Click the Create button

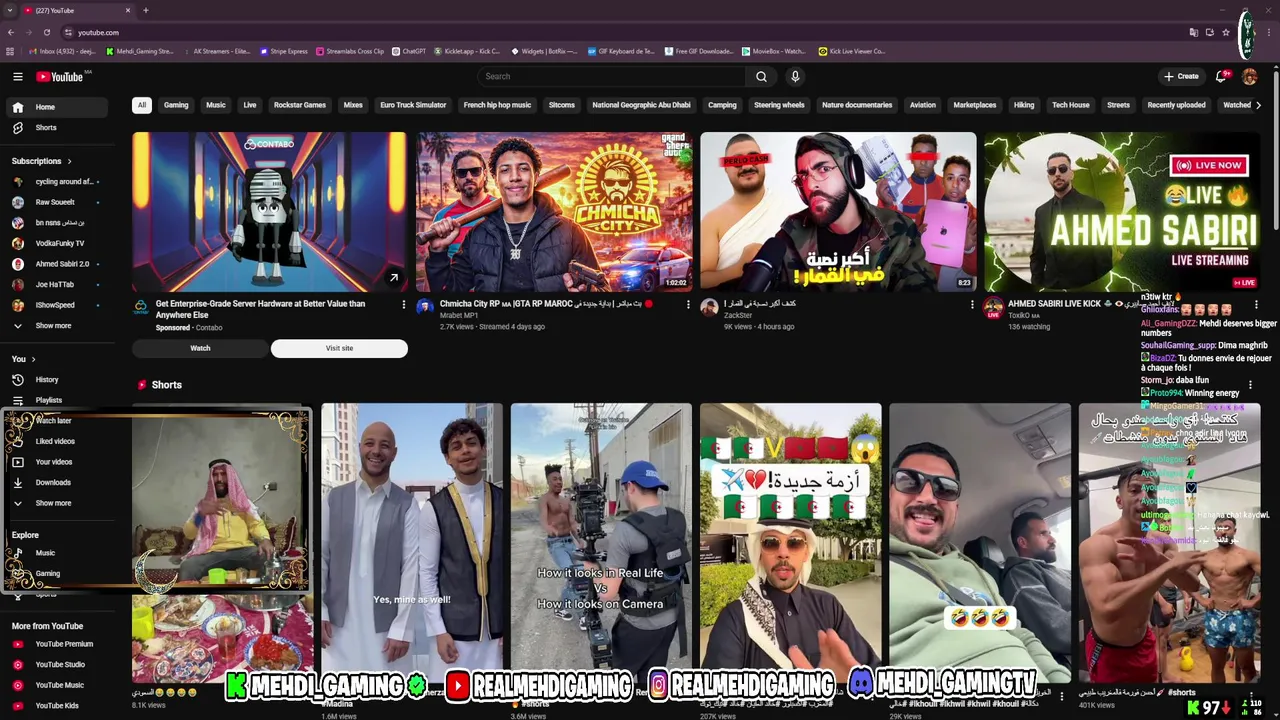pyautogui.click(x=1181, y=76)
